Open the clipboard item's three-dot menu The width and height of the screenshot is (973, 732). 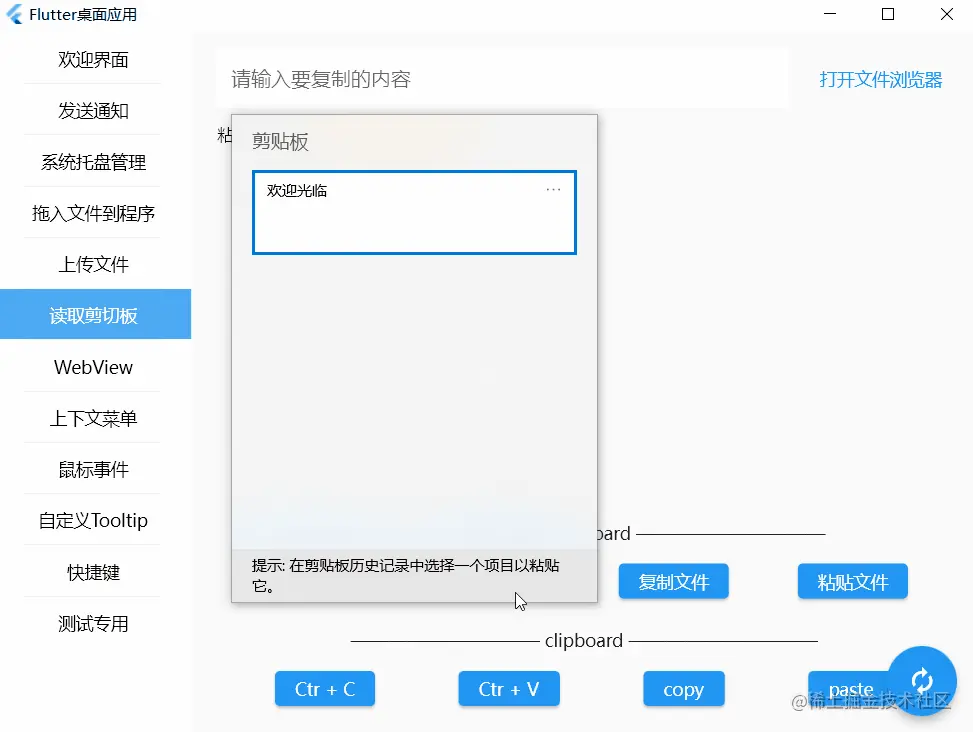pos(553,190)
